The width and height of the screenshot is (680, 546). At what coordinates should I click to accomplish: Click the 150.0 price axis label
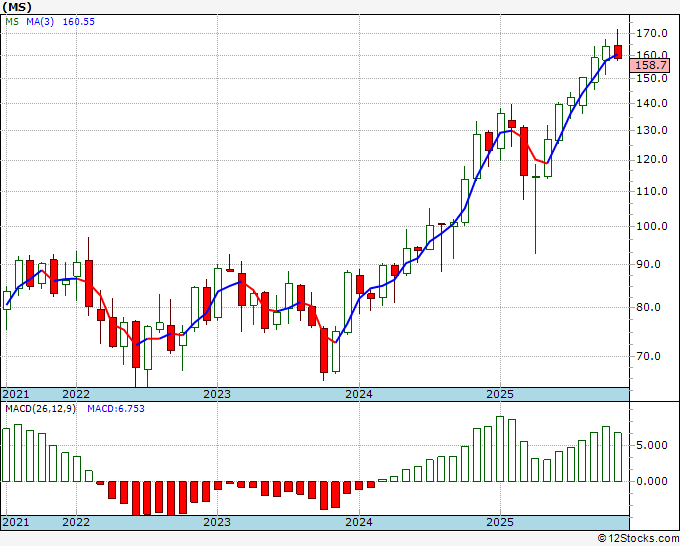point(651,78)
